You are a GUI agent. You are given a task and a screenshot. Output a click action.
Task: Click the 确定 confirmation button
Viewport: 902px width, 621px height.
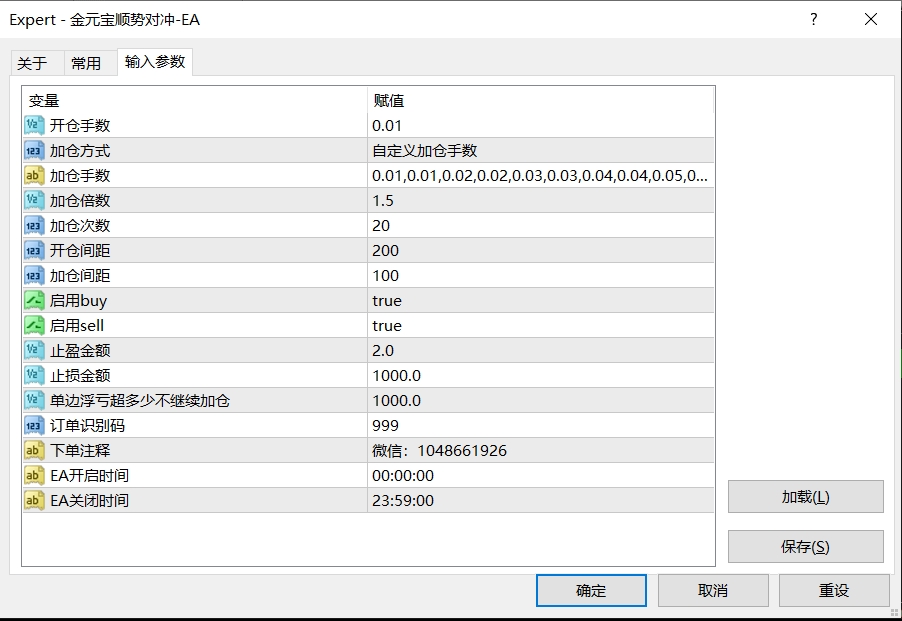pos(590,590)
